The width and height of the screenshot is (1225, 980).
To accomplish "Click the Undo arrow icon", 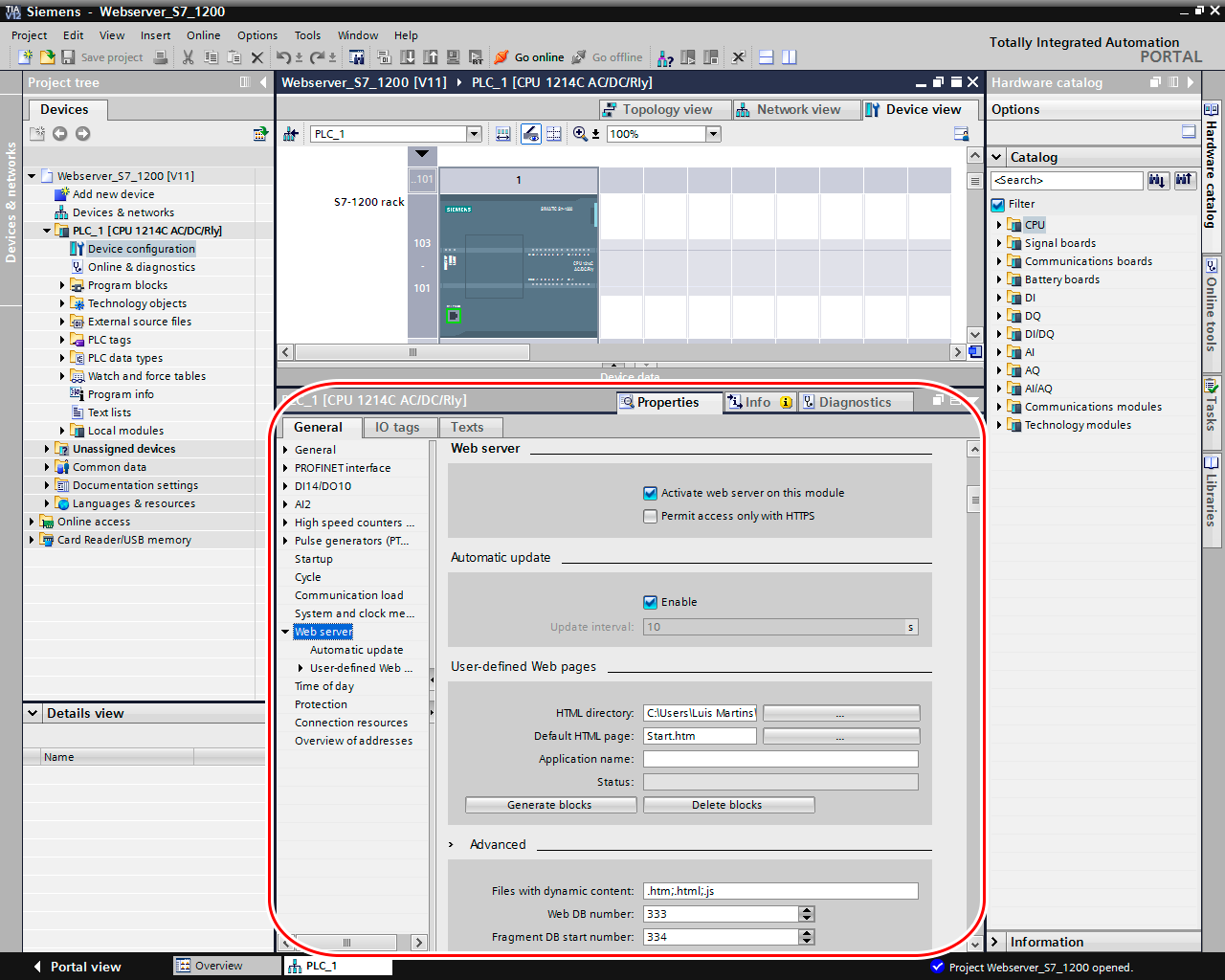I will 283,57.
